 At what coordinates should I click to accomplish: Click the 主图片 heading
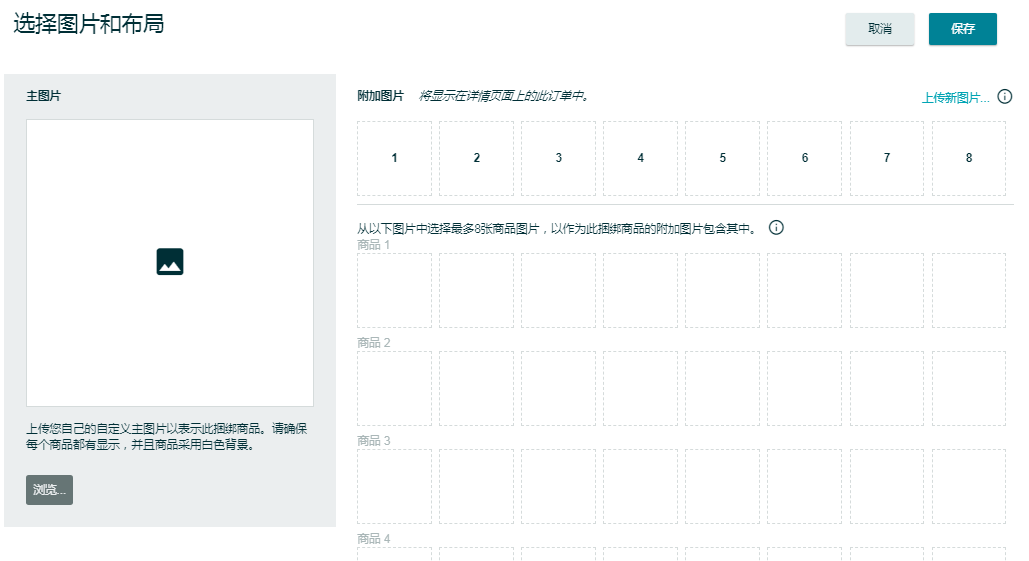43,96
